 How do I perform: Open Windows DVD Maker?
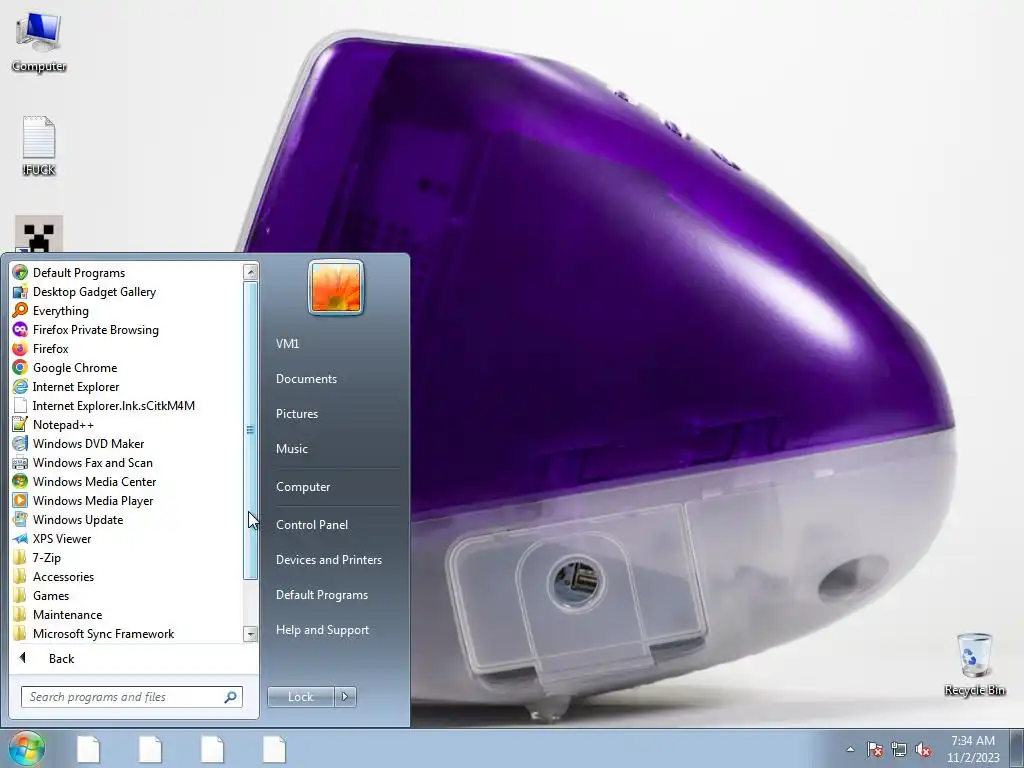pos(88,443)
